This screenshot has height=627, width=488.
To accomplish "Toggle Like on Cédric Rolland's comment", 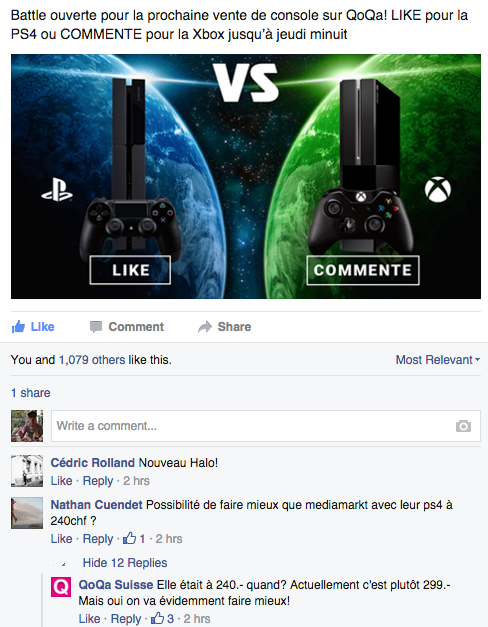I will (x=61, y=481).
